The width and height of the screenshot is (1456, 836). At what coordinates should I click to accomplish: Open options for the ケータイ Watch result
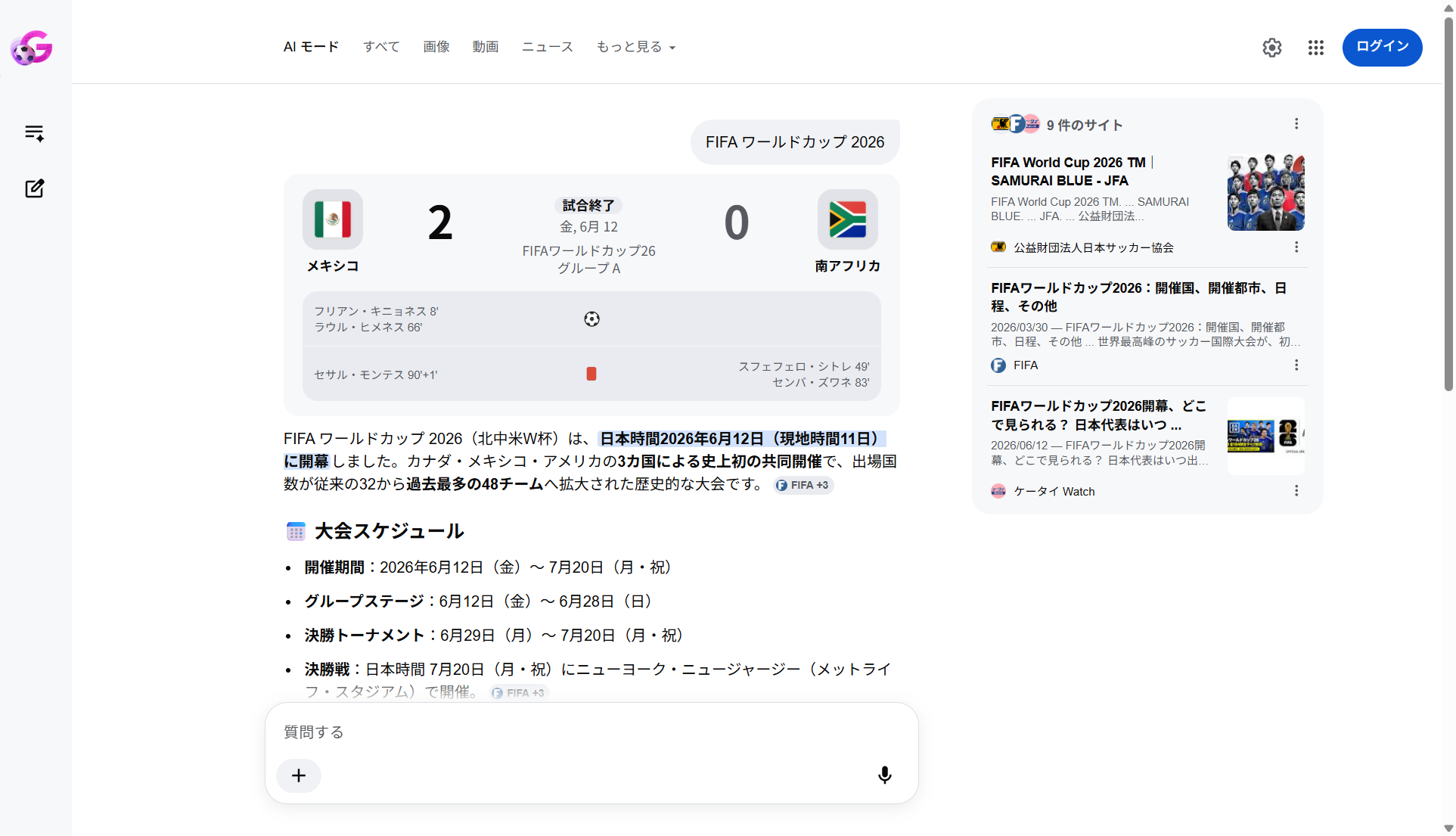(x=1296, y=491)
